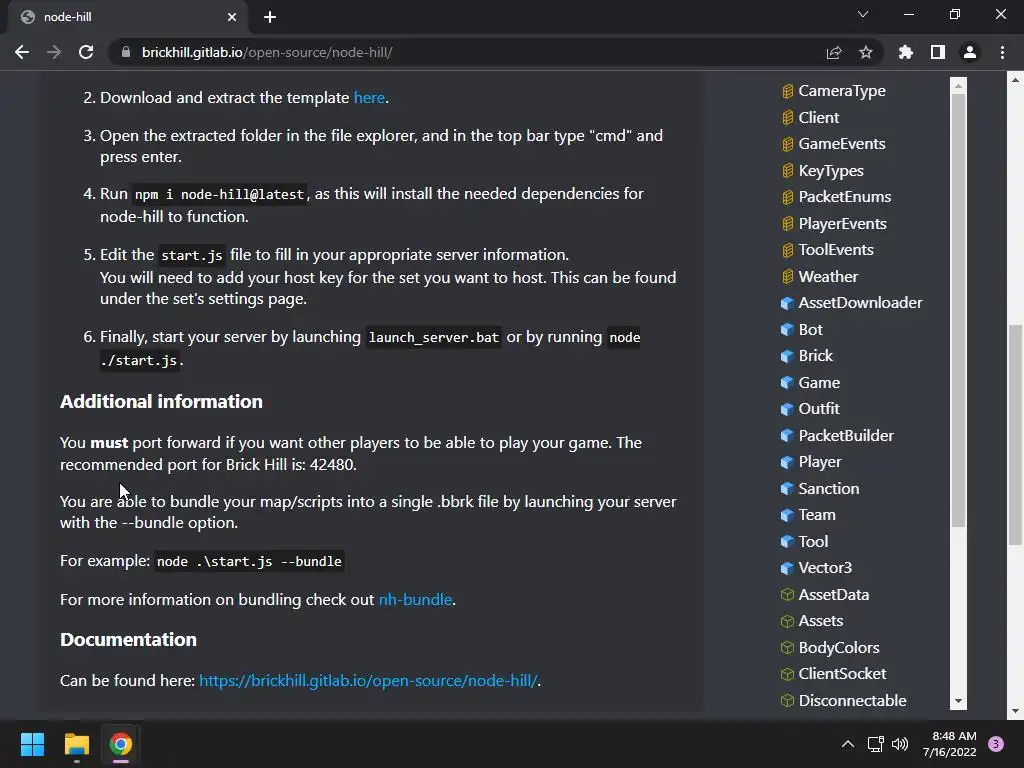Open the Tool class page
The image size is (1024, 768).
point(813,541)
